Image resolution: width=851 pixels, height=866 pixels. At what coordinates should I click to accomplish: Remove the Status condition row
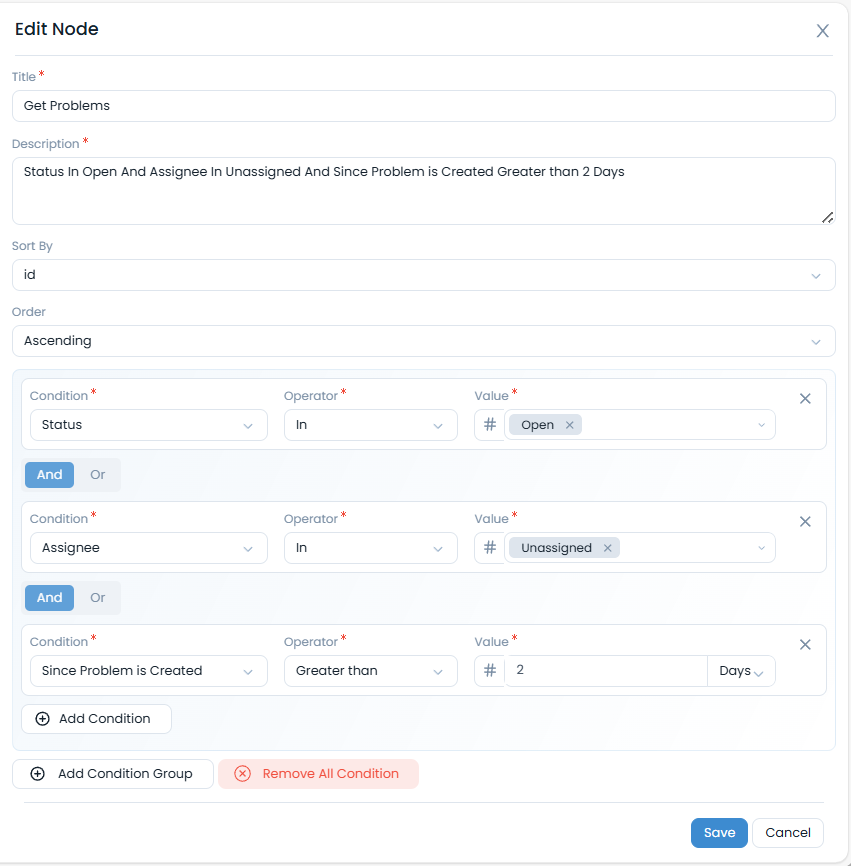[x=805, y=398]
